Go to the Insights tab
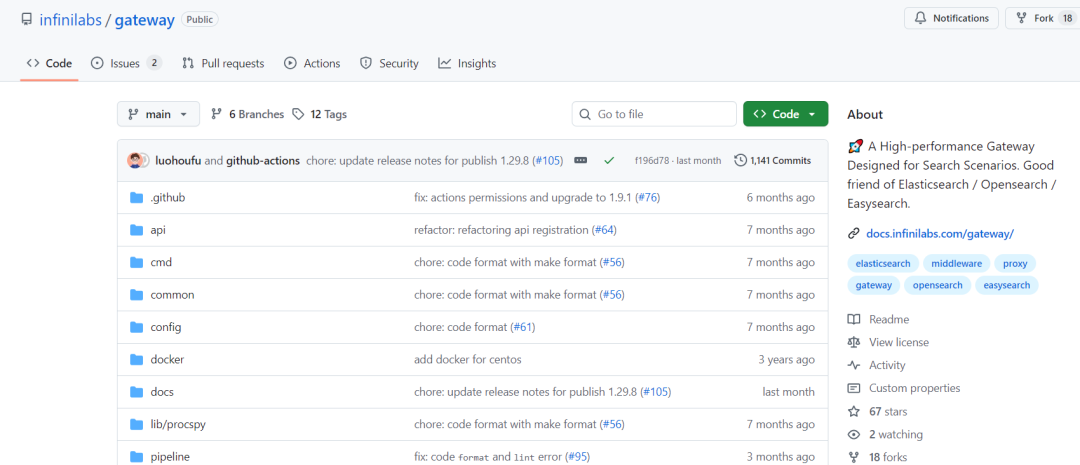Screen dimensions: 1080x465 point(467,63)
